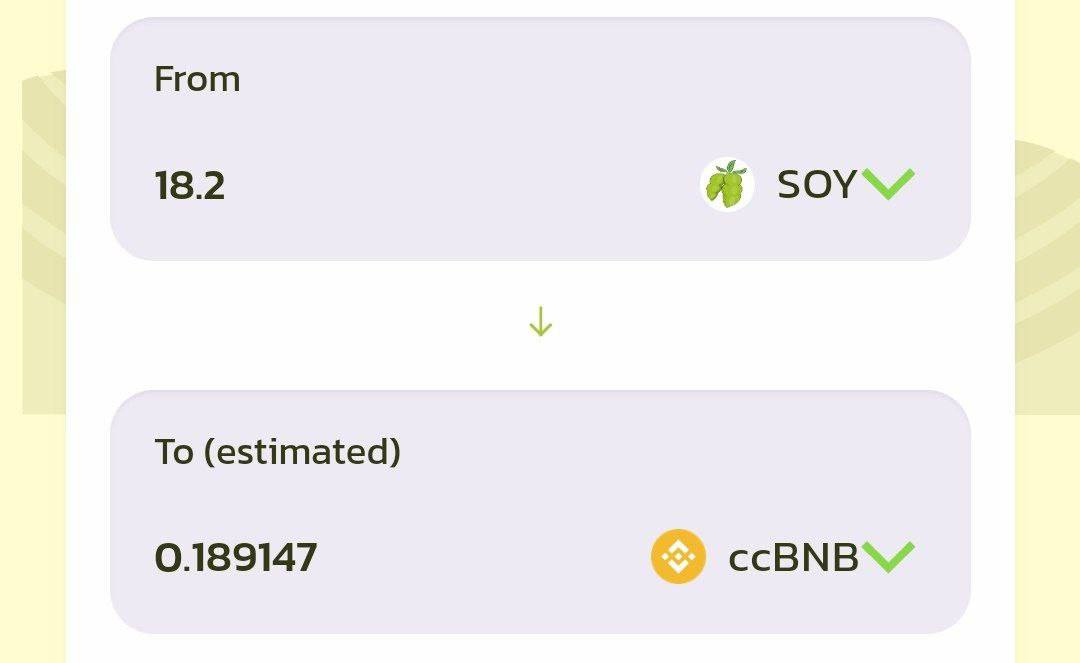Screen dimensions: 1080x663
Task: Click the "To (estimated)" label
Action: [x=277, y=452]
